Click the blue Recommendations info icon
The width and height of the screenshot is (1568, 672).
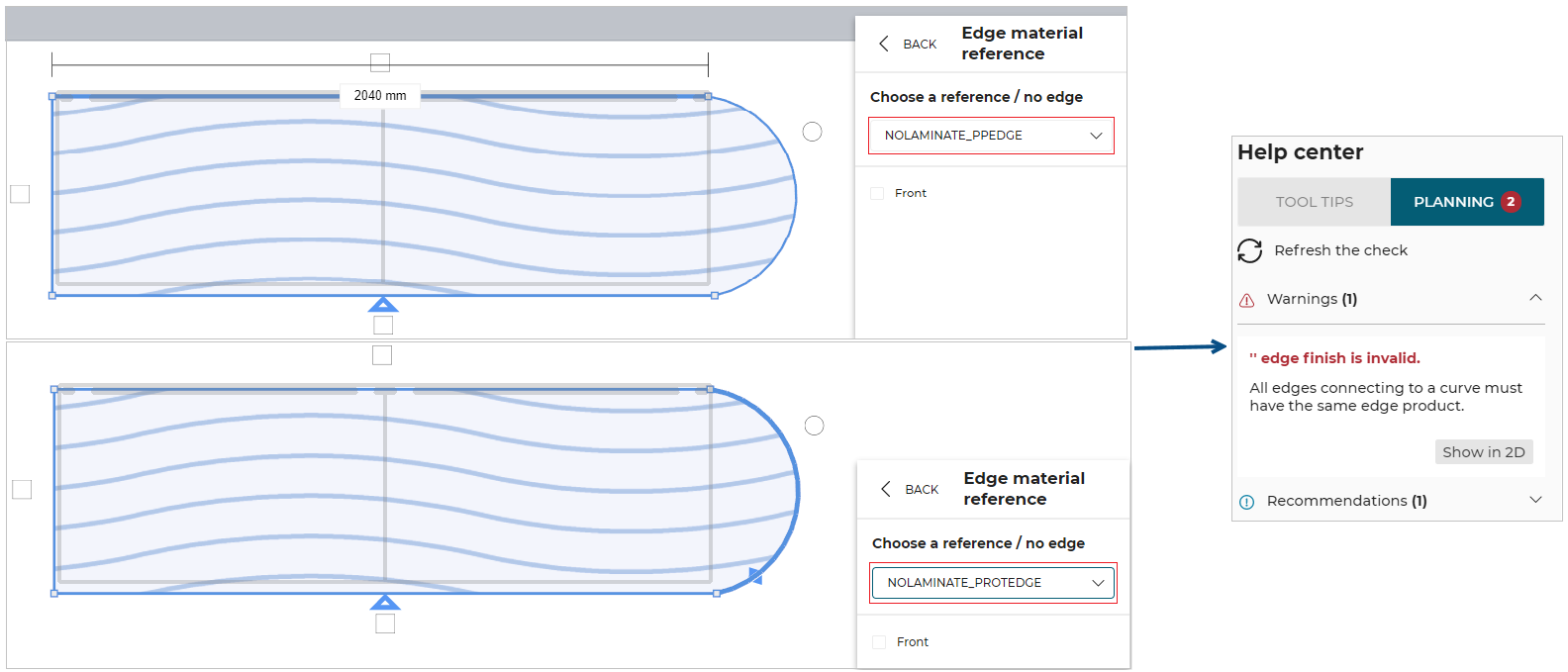[1247, 502]
